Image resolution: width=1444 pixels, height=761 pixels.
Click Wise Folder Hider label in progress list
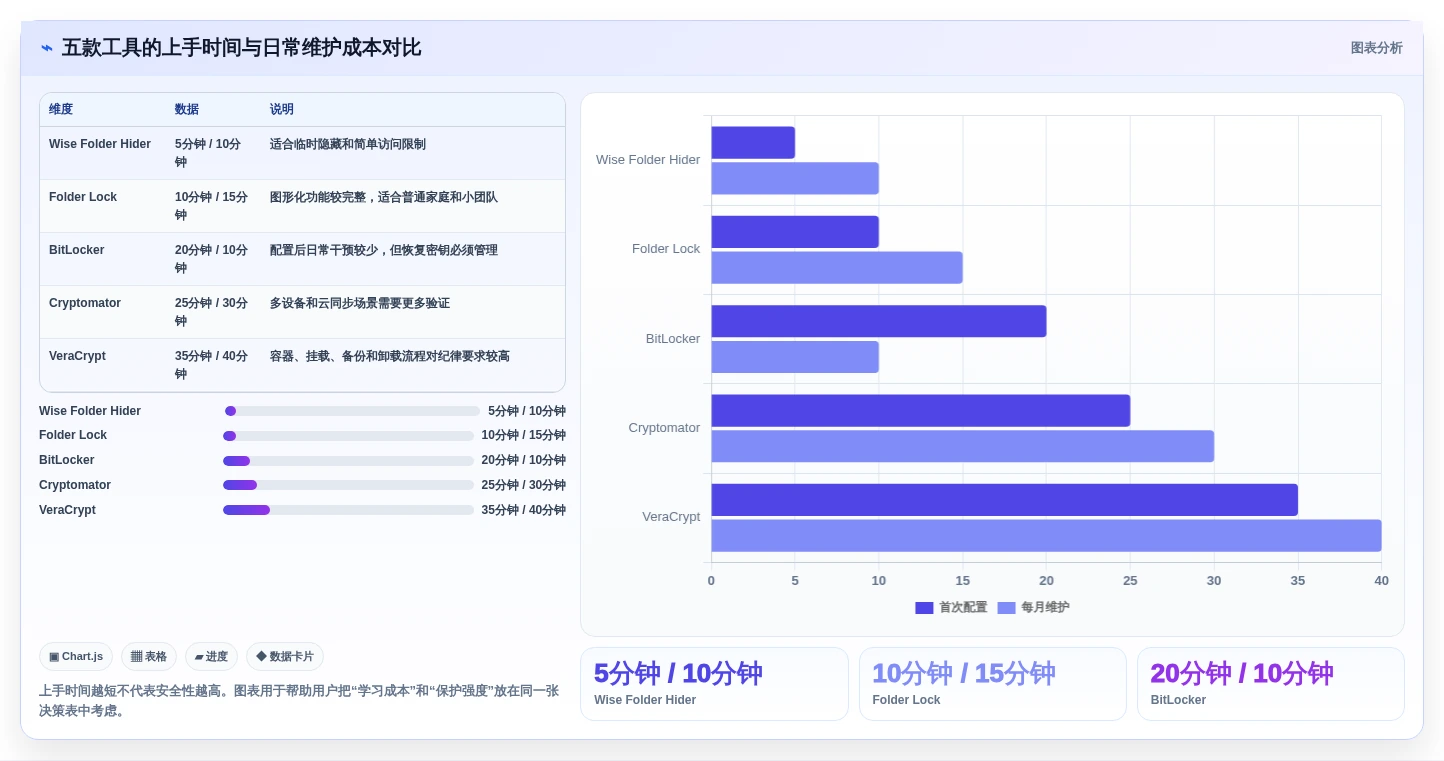(x=90, y=411)
